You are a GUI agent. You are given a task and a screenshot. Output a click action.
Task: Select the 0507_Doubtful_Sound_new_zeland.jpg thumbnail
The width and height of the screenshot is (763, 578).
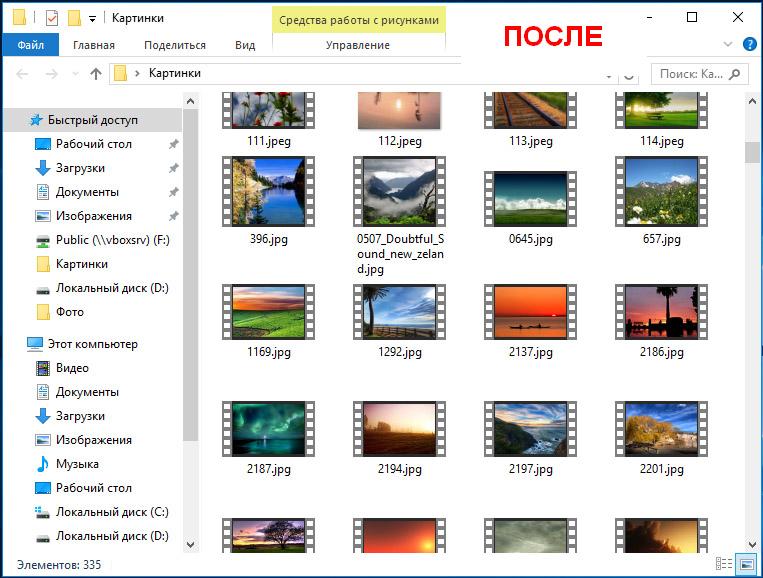point(400,191)
